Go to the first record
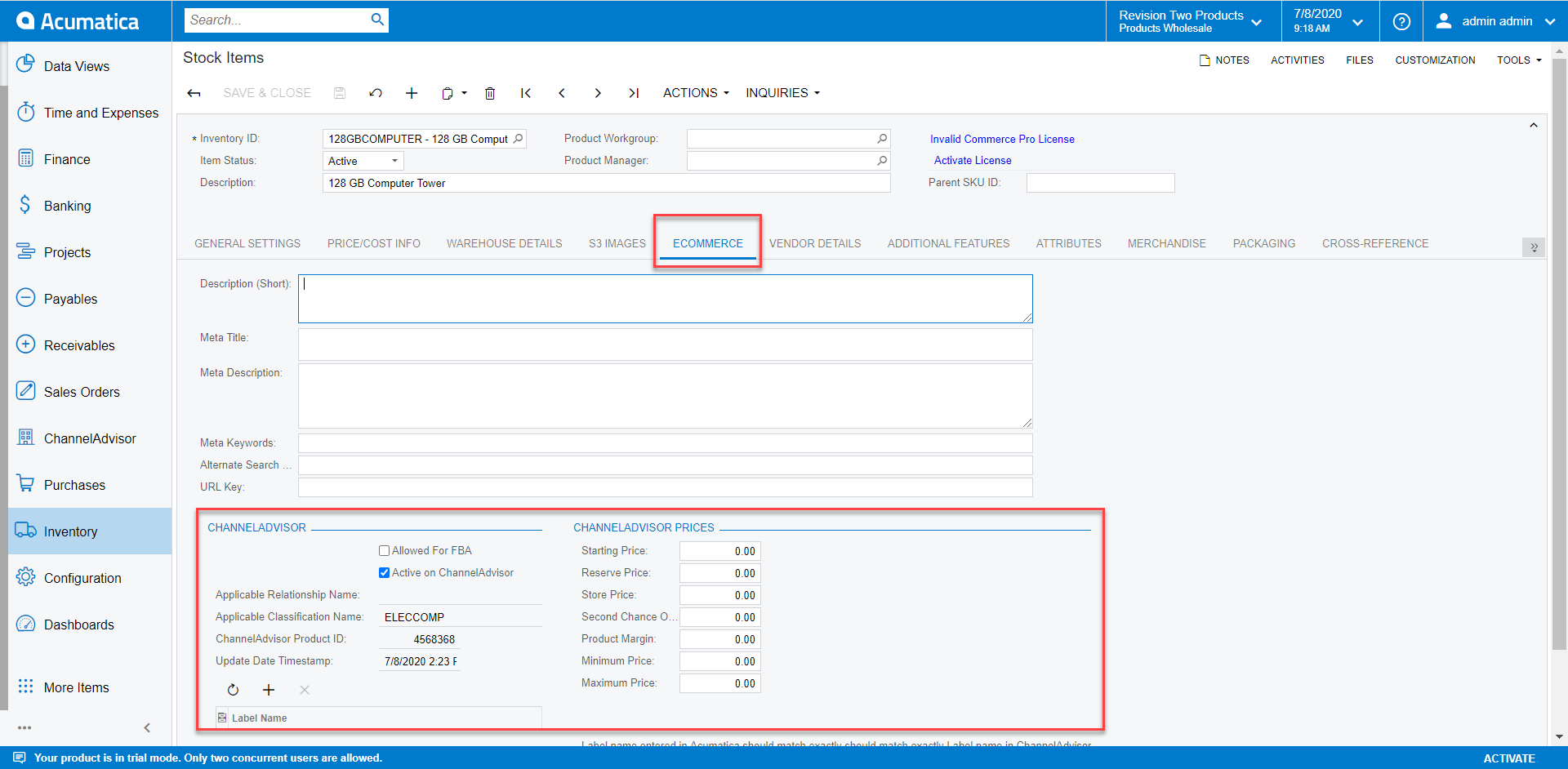Image resolution: width=1568 pixels, height=769 pixels. (x=526, y=93)
